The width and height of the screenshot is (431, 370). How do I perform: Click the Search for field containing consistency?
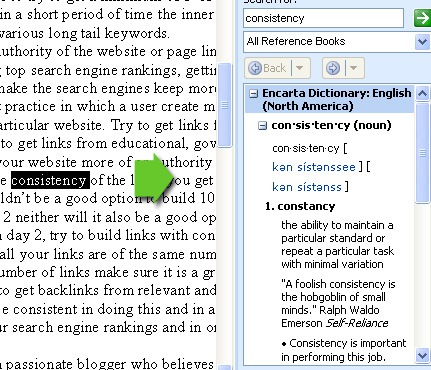pos(324,18)
